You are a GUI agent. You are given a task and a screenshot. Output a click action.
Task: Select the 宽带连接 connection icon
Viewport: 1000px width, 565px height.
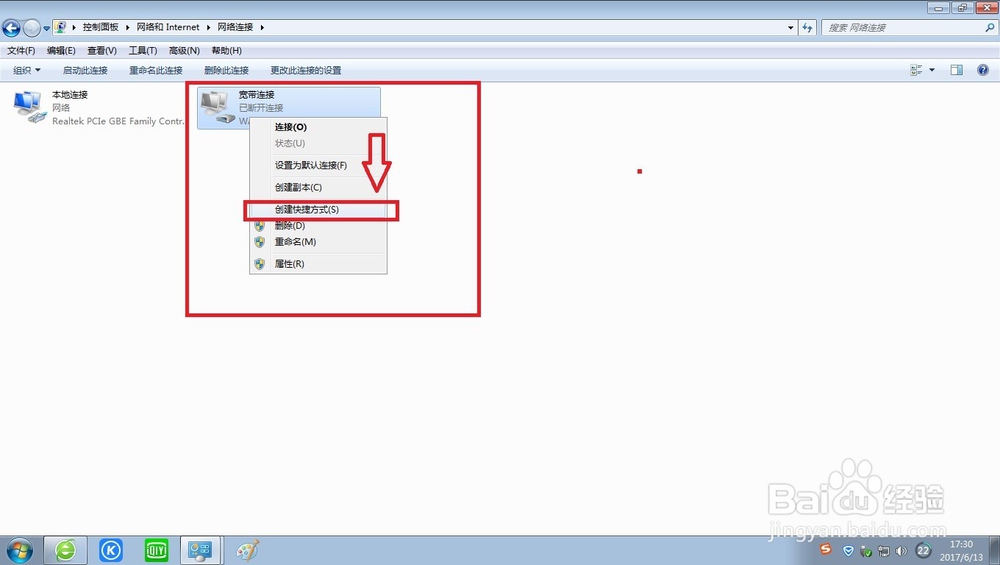(x=217, y=107)
